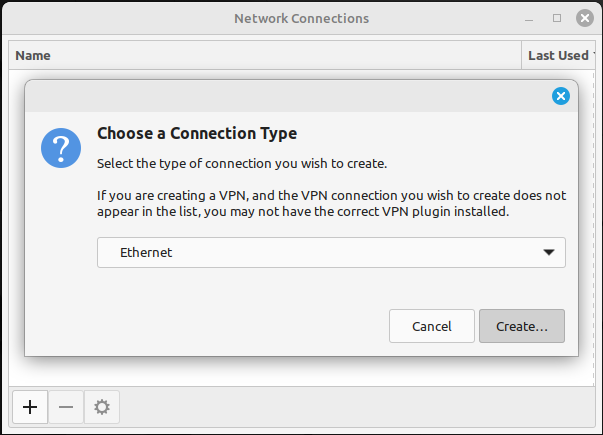
Task: Click the Create… button
Action: (x=522, y=326)
